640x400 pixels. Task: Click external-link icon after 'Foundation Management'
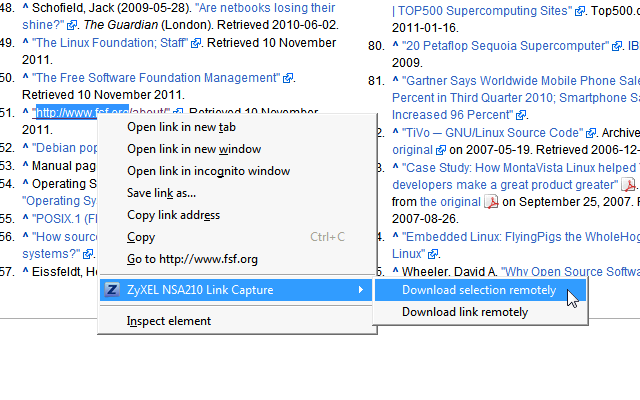point(288,78)
